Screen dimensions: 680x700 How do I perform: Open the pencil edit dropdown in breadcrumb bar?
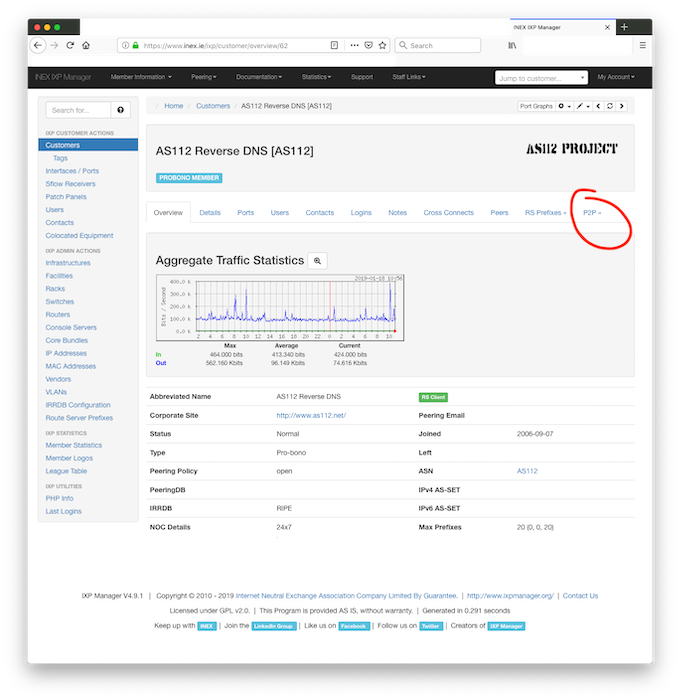[x=583, y=106]
